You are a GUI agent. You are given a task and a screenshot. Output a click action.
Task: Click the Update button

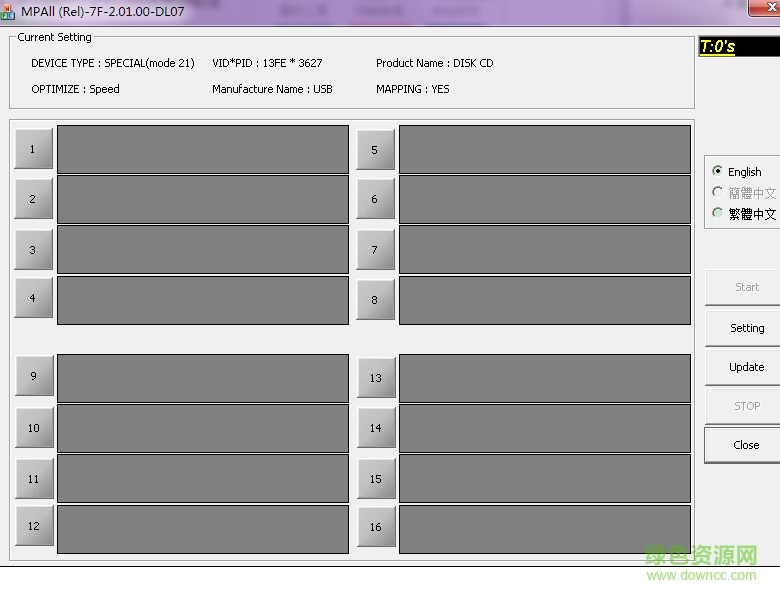745,367
